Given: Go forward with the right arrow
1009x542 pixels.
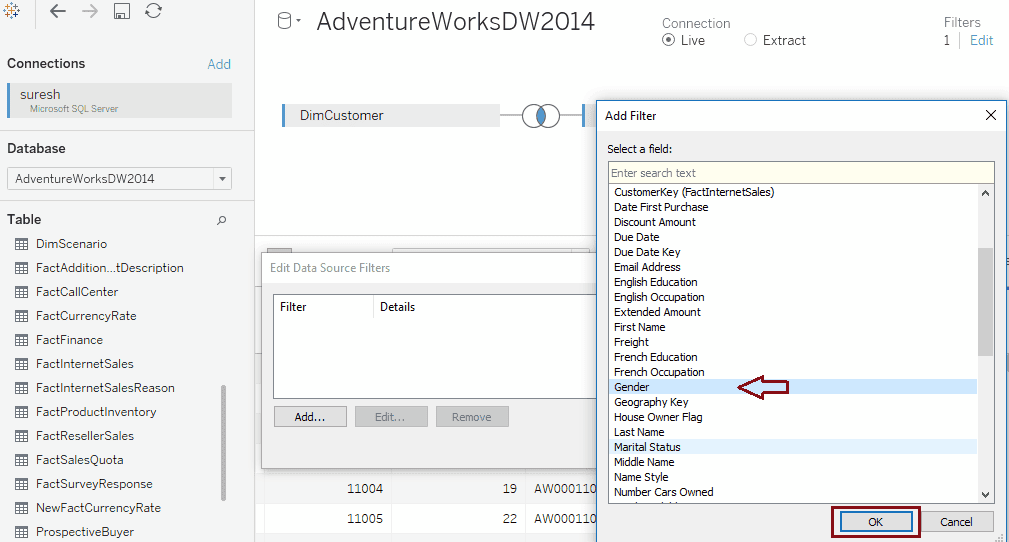Looking at the screenshot, I should 90,11.
